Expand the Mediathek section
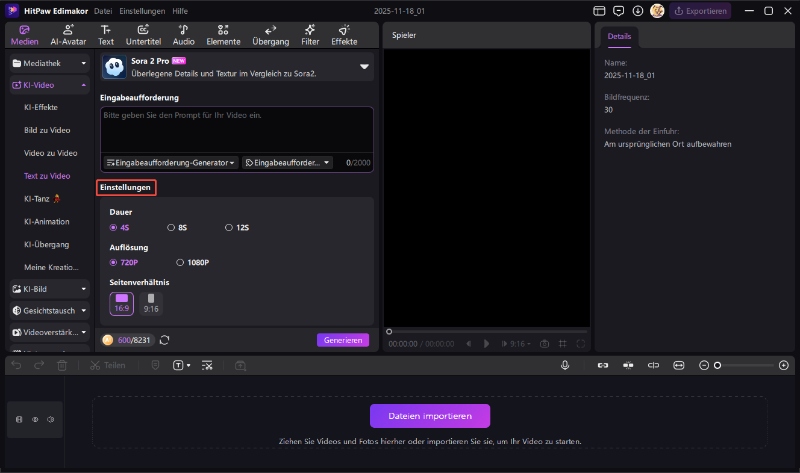The width and height of the screenshot is (800, 473). pos(49,63)
